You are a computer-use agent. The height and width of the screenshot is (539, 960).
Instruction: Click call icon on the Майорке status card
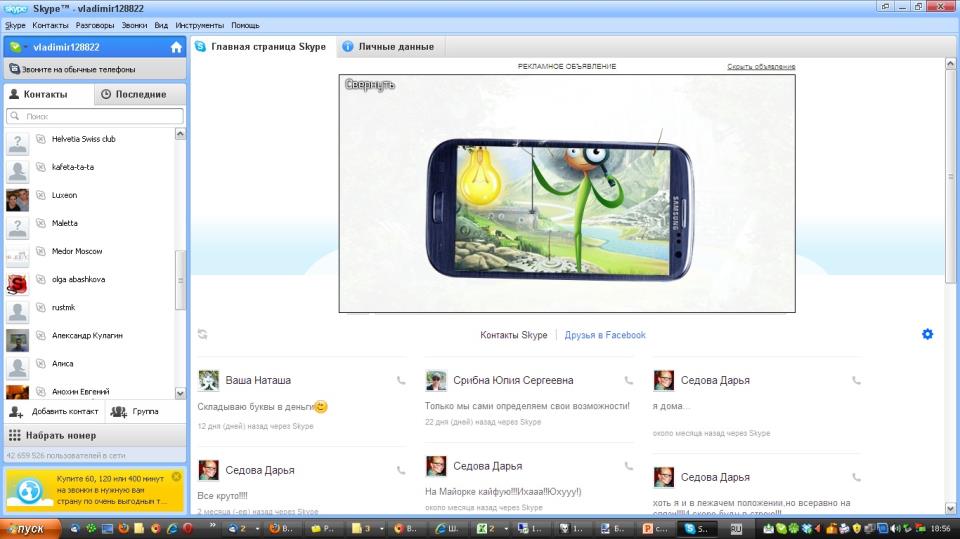pos(629,466)
